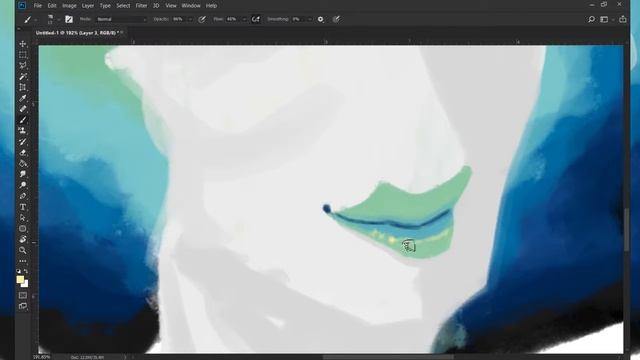The width and height of the screenshot is (640, 360).
Task: Open the Window menu
Action: point(191,6)
